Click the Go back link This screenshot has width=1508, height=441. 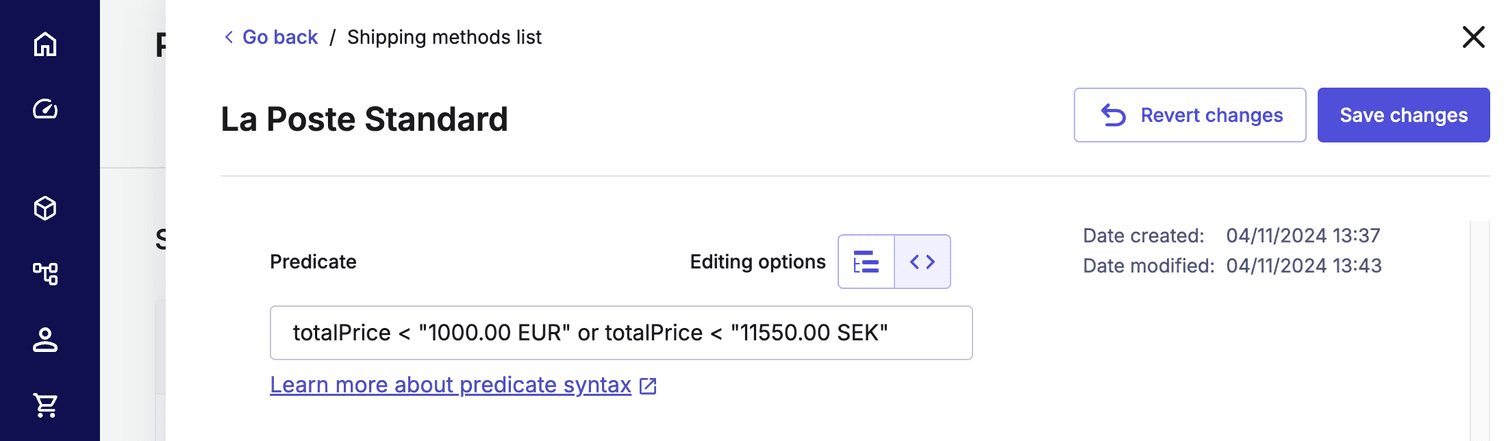coord(279,38)
